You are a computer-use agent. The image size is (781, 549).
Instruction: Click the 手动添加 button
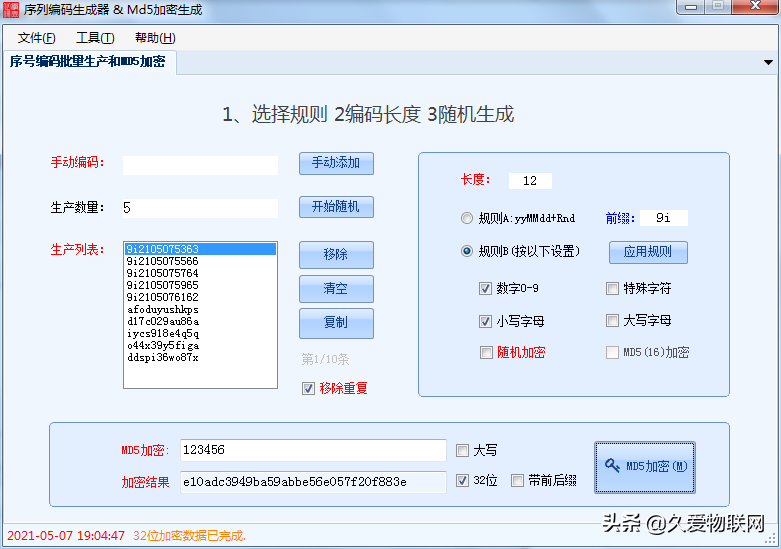336,163
